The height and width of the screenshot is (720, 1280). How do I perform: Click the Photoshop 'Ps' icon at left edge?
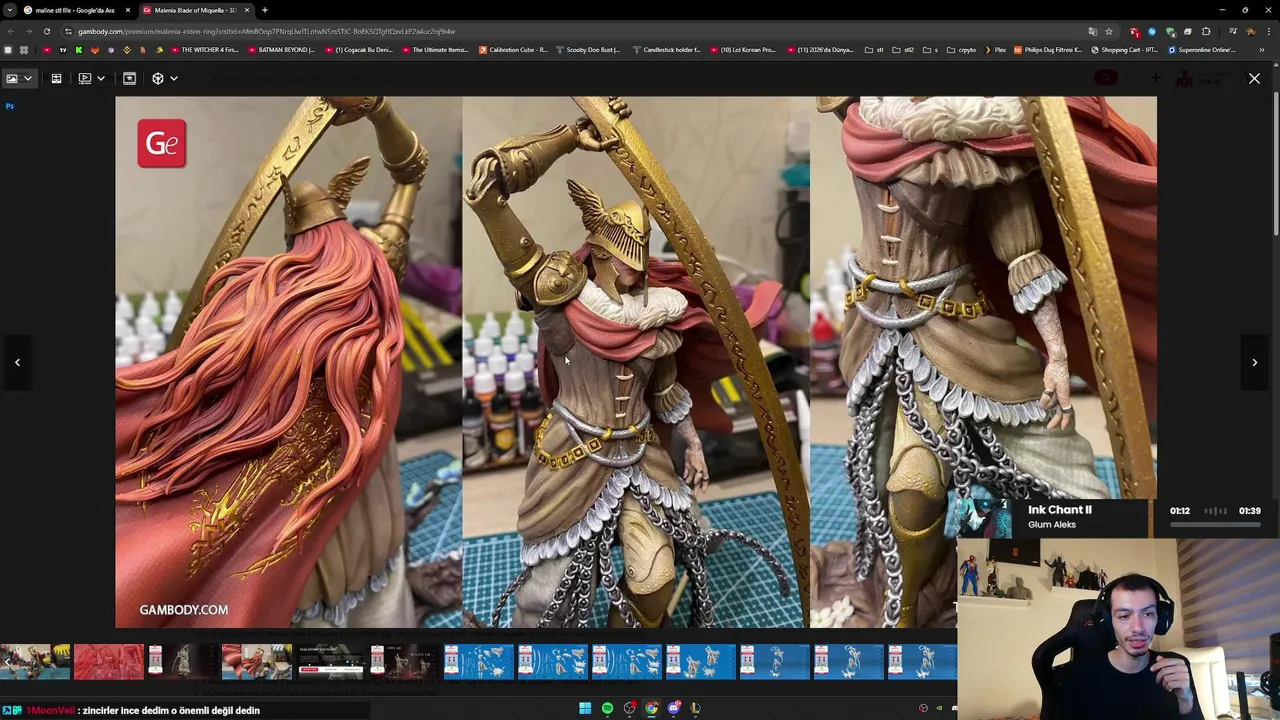[10, 106]
